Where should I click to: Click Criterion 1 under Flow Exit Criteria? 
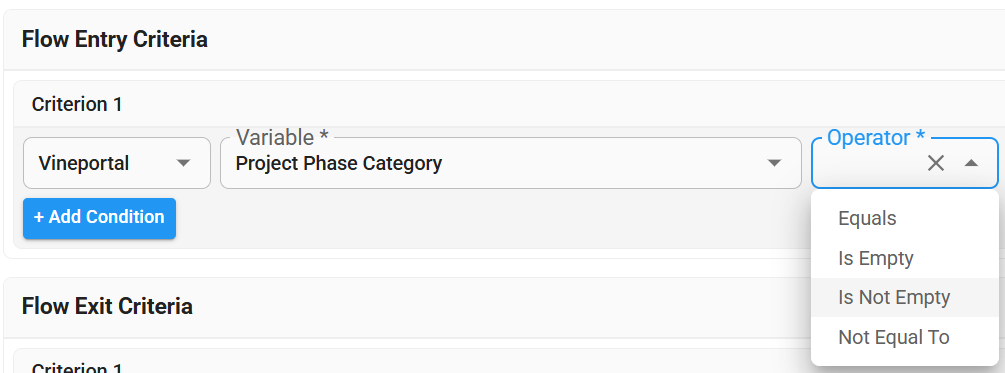pyautogui.click(x=77, y=368)
